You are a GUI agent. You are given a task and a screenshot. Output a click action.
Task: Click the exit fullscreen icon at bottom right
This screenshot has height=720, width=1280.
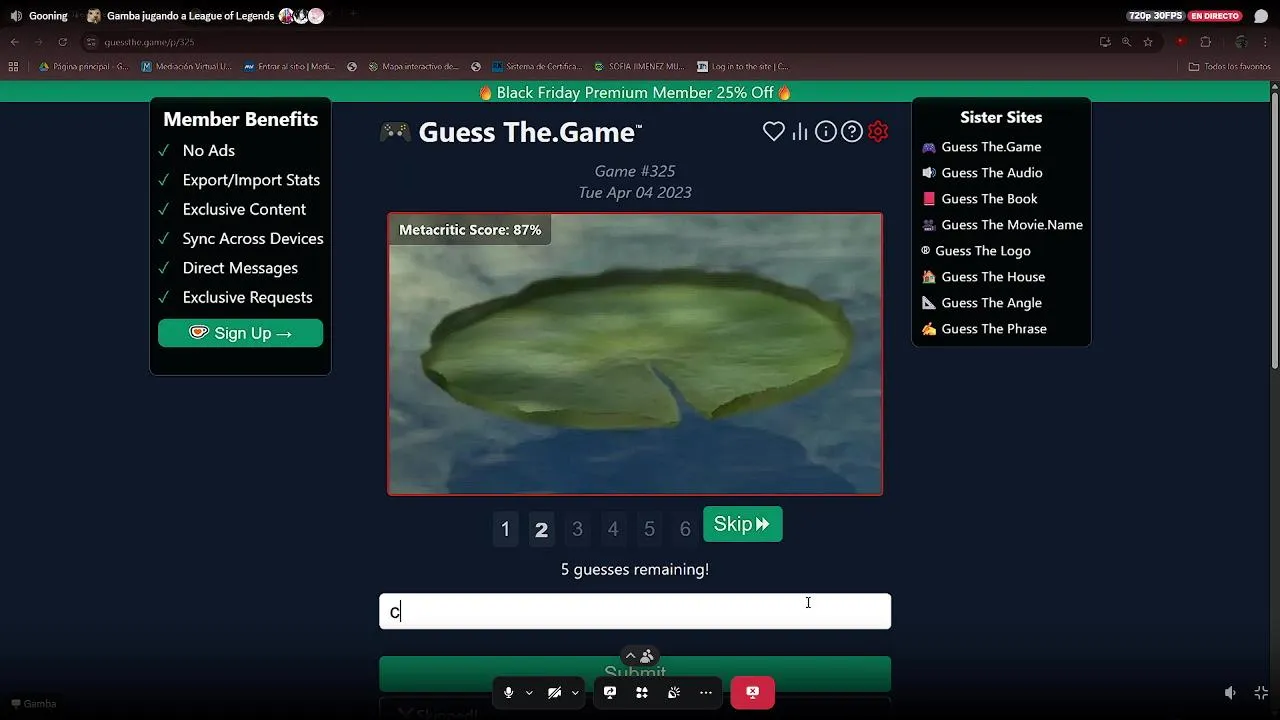(1261, 692)
